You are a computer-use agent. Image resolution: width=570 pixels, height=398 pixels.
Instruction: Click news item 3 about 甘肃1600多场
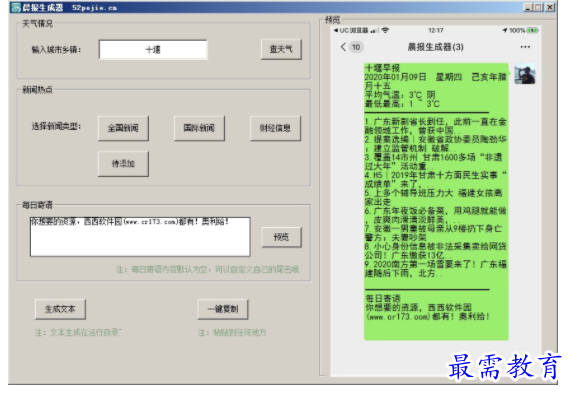click(x=434, y=161)
